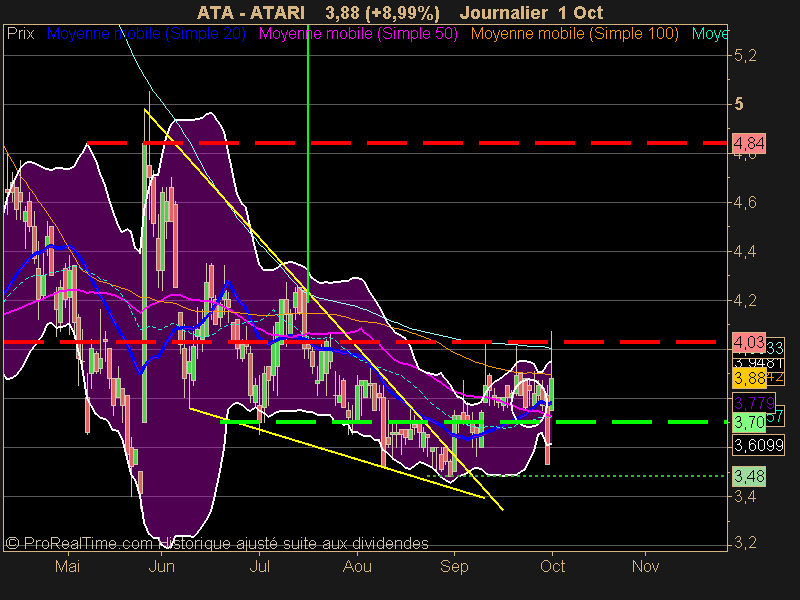The image size is (800, 600).
Task: Click the "Jul" month label
Action: click(259, 566)
